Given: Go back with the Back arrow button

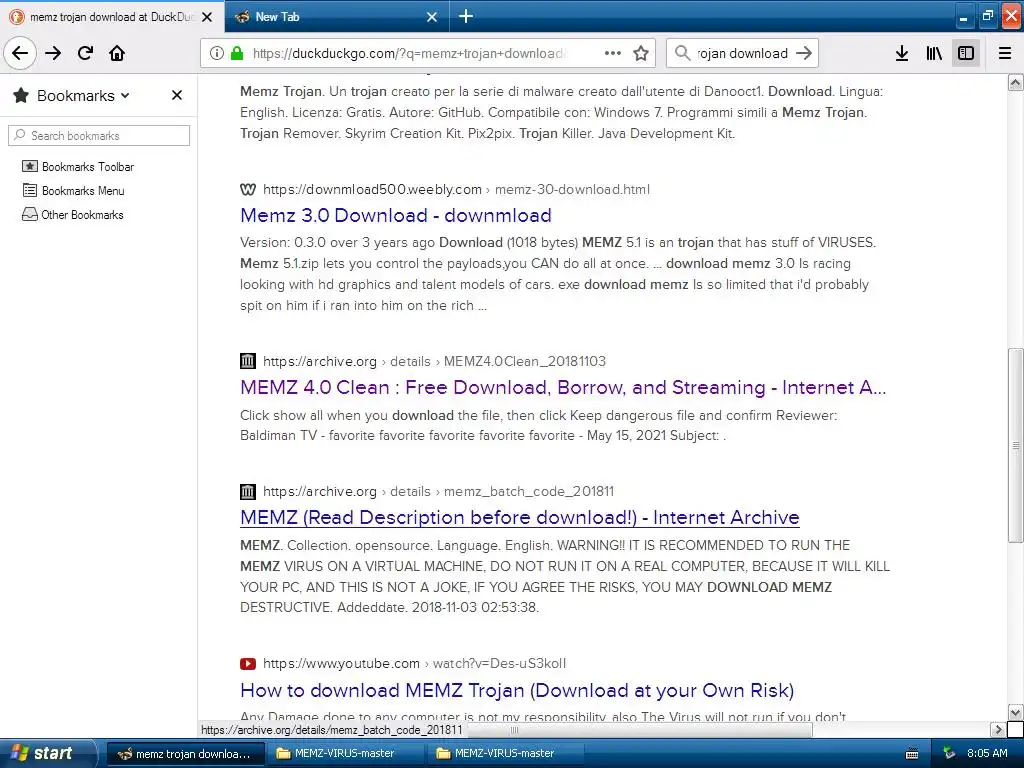Looking at the screenshot, I should [20, 53].
